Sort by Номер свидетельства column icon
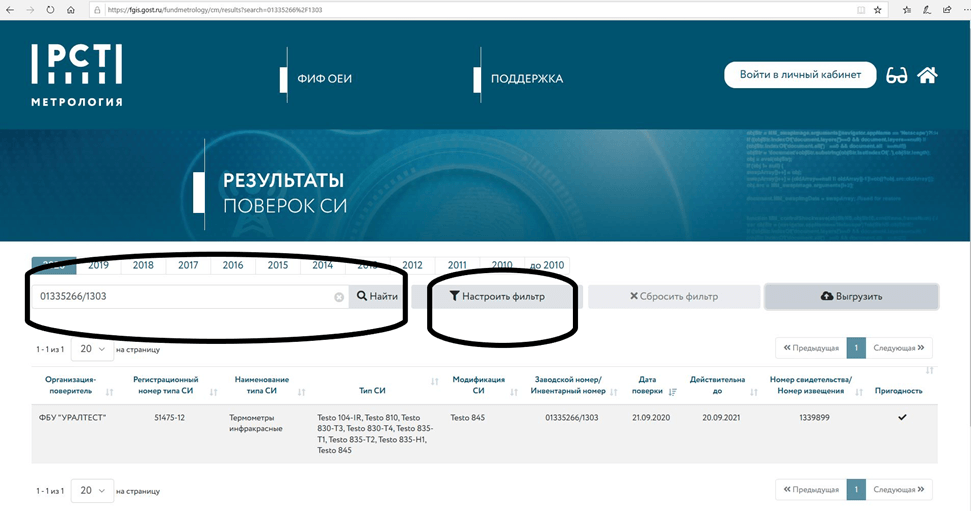Viewport: 971px width, 511px height. coord(859,392)
